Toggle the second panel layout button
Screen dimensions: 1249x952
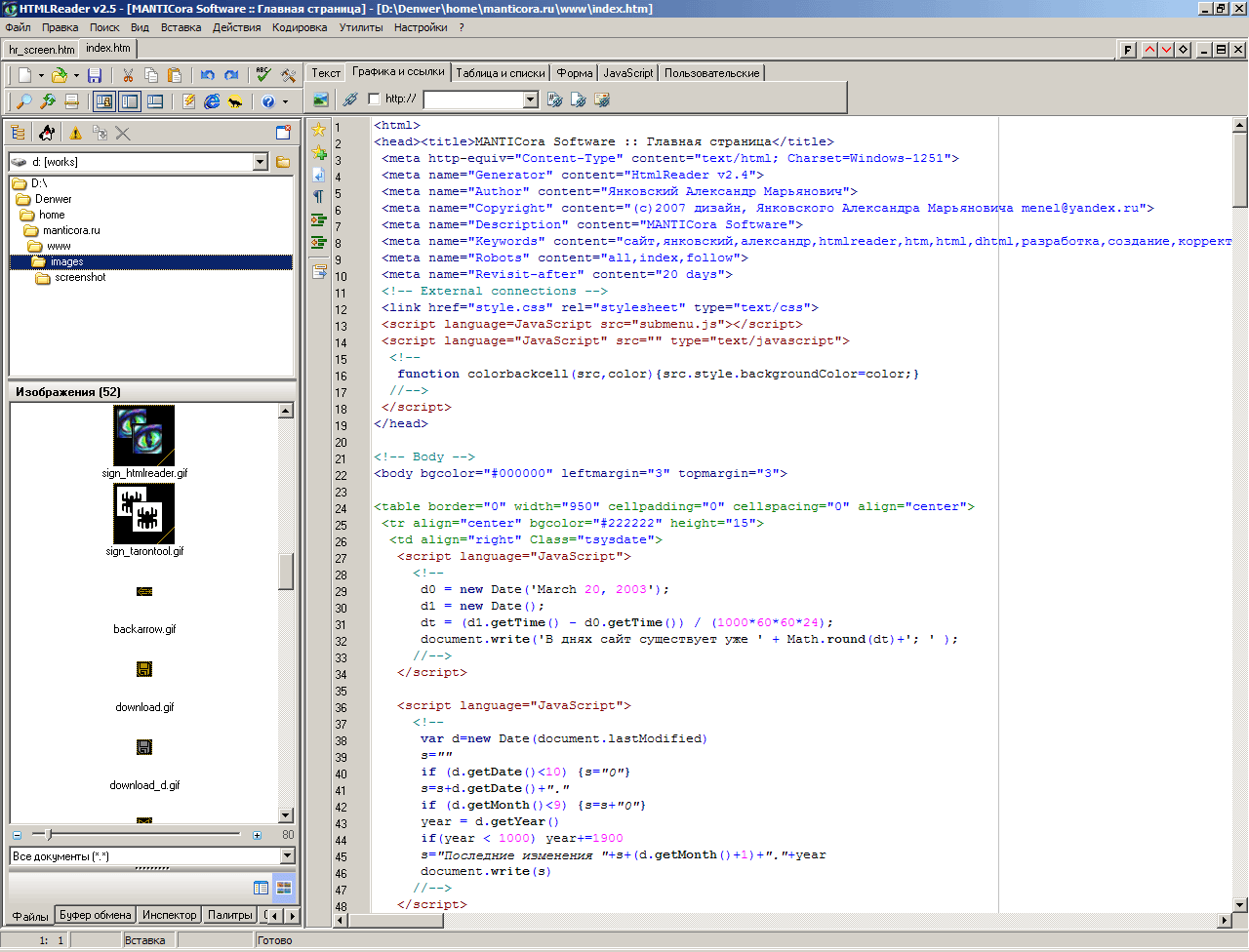(130, 101)
